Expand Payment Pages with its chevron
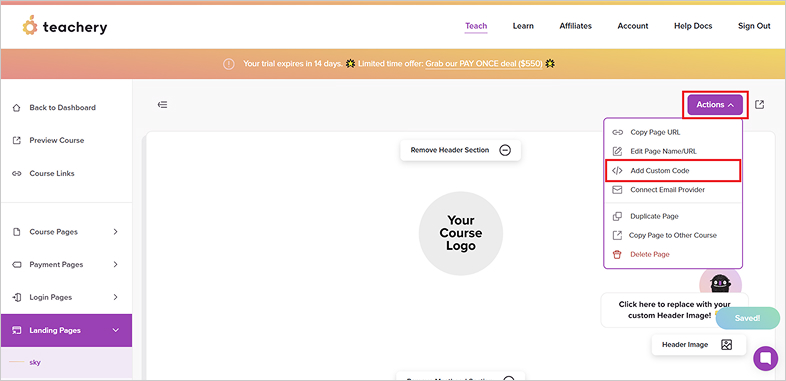786x381 pixels. (115, 265)
